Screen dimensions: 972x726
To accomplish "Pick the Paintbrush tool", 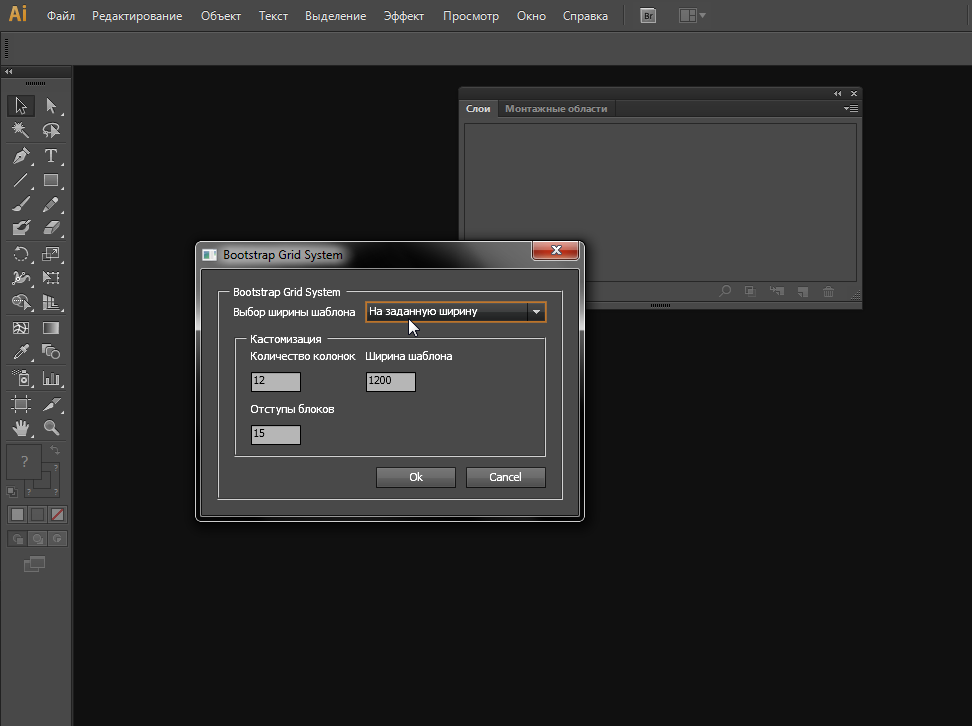I will (x=20, y=205).
